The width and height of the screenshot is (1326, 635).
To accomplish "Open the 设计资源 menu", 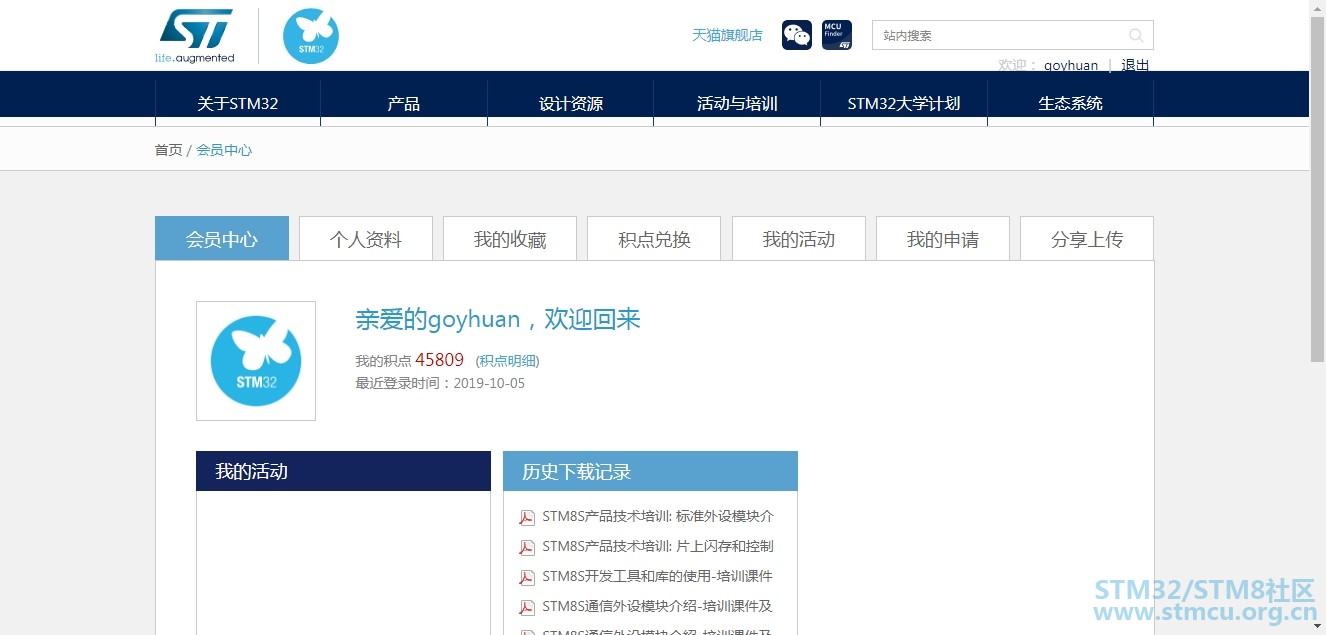I will point(571,103).
